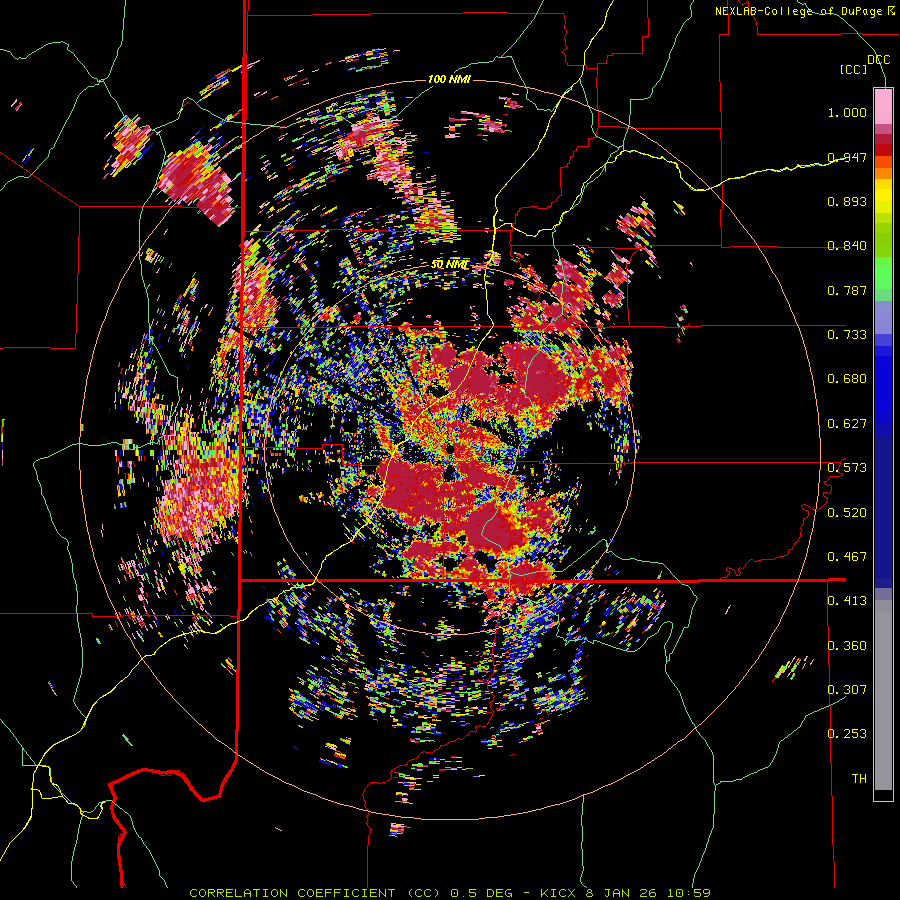
Task: Select the 0.360 scale value
Action: pos(847,646)
